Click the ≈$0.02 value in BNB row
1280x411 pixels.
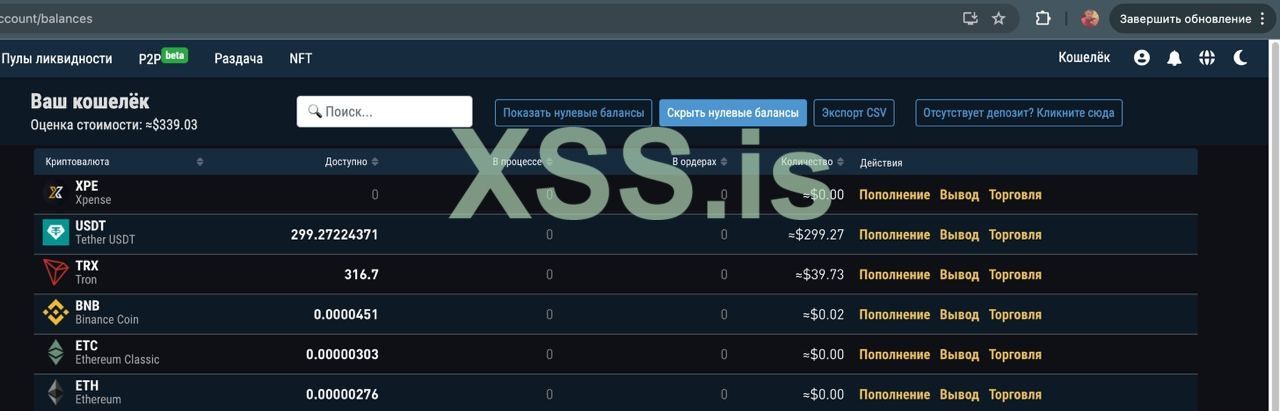[x=823, y=314]
